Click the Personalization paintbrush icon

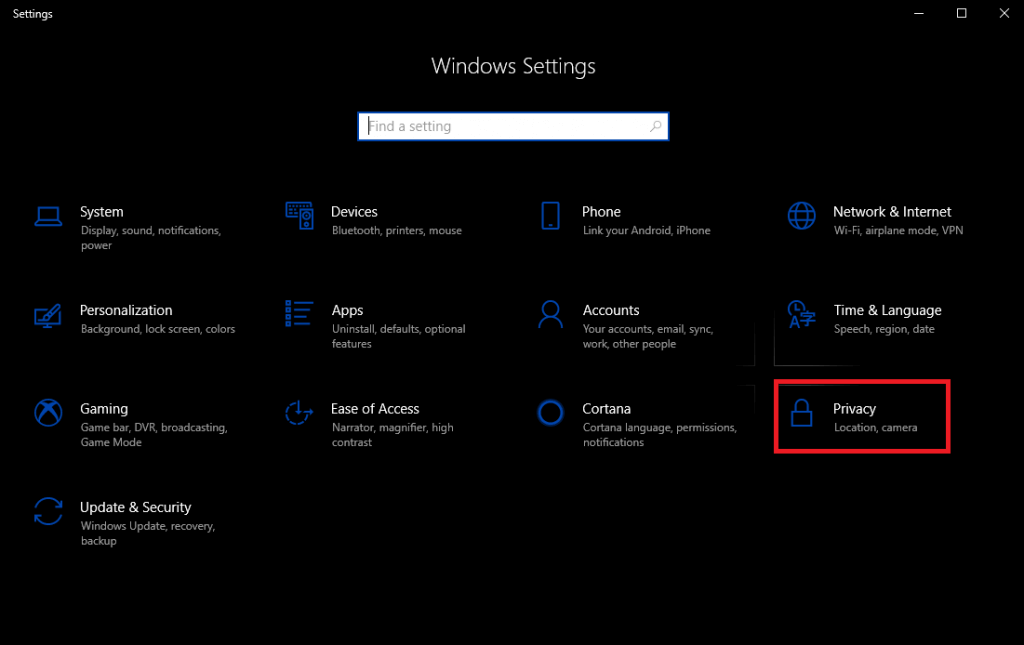[48, 315]
